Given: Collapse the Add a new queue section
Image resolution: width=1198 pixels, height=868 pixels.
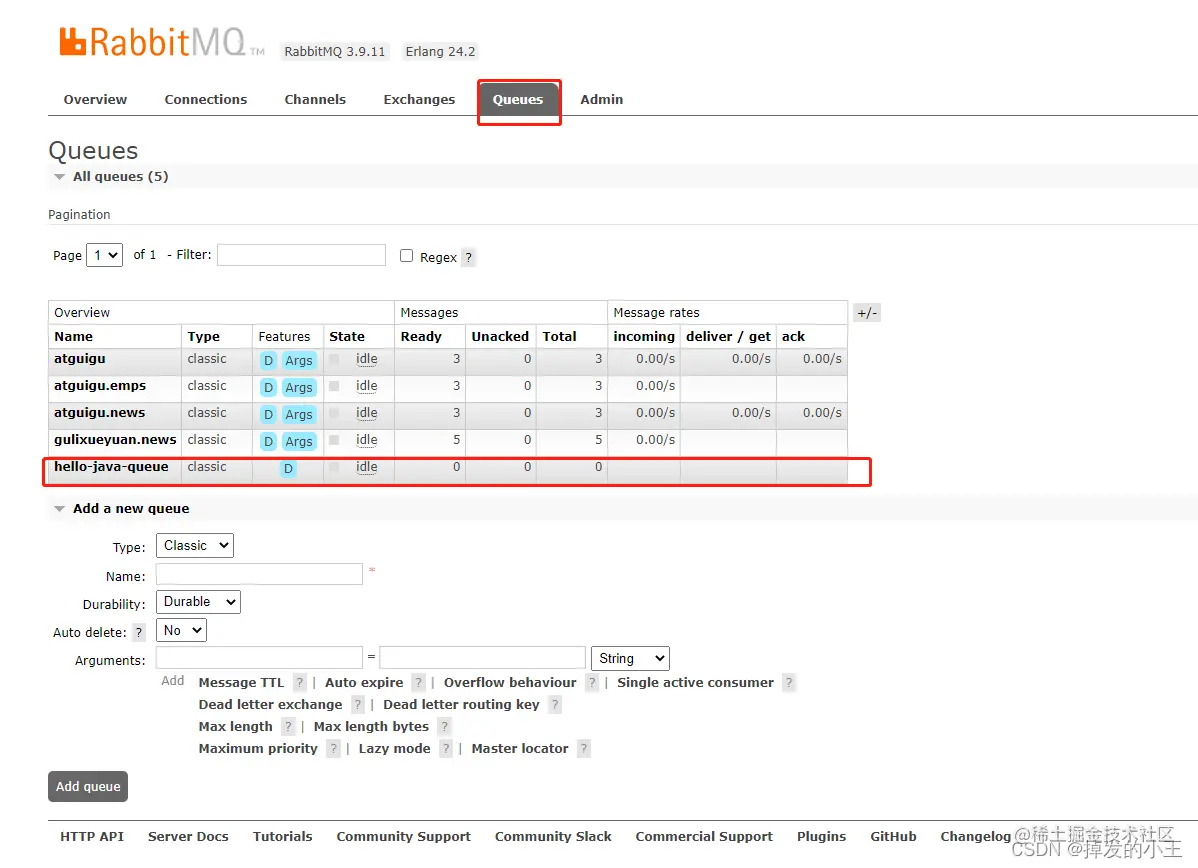Looking at the screenshot, I should [60, 509].
